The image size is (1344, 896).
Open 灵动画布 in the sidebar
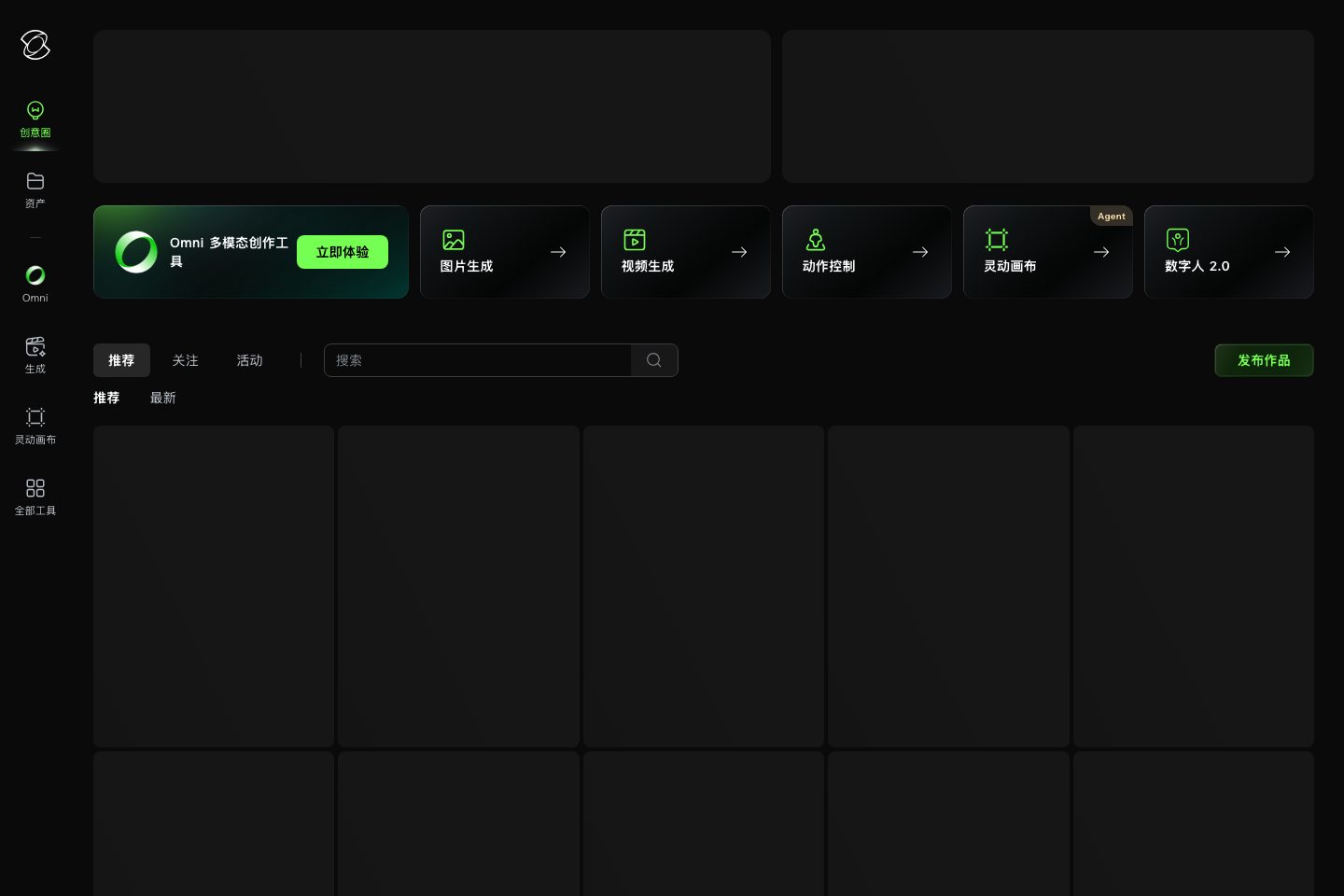[x=35, y=426]
